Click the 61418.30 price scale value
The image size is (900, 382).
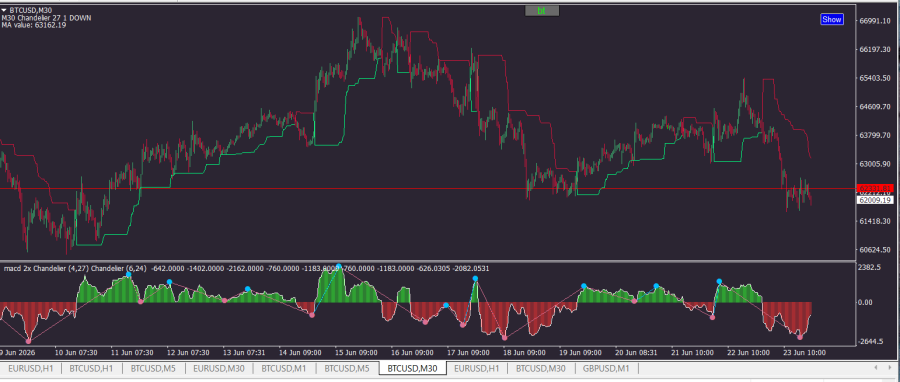tap(874, 221)
